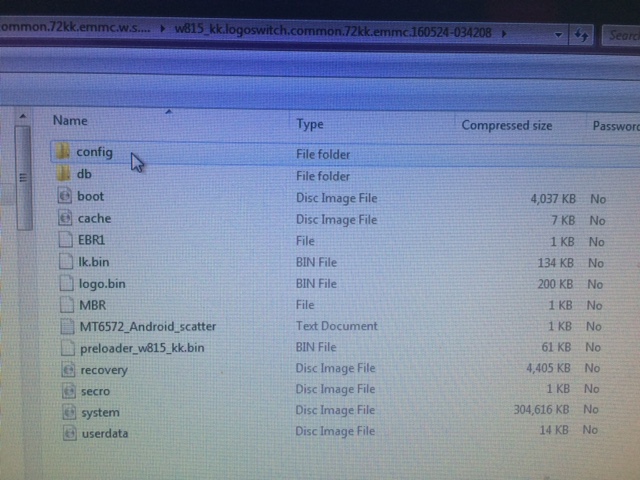The width and height of the screenshot is (640, 480).
Task: Click the 7 KB size value
Action: [x=563, y=221]
